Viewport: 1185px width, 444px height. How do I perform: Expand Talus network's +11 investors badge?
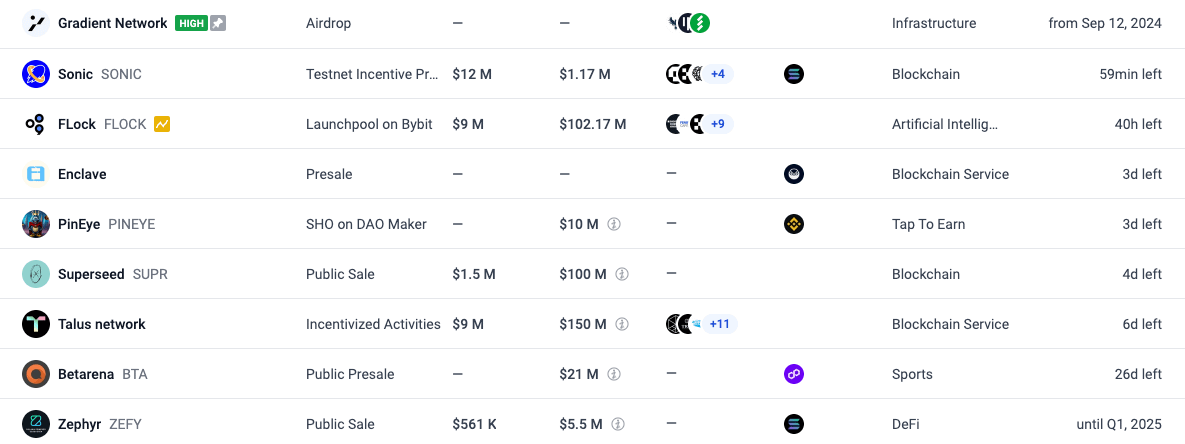pyautogui.click(x=720, y=324)
